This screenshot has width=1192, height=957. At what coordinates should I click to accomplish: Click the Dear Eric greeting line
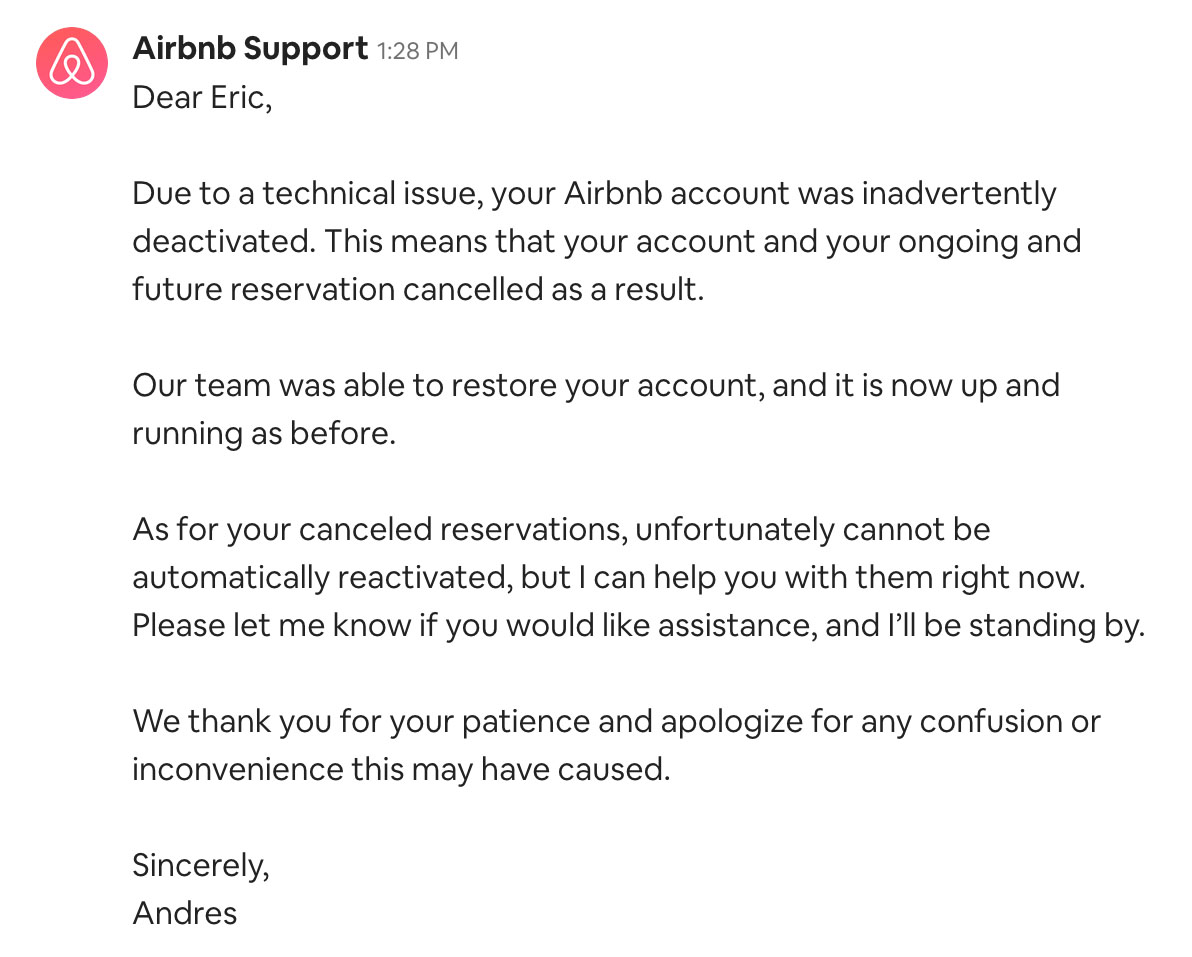coord(202,98)
